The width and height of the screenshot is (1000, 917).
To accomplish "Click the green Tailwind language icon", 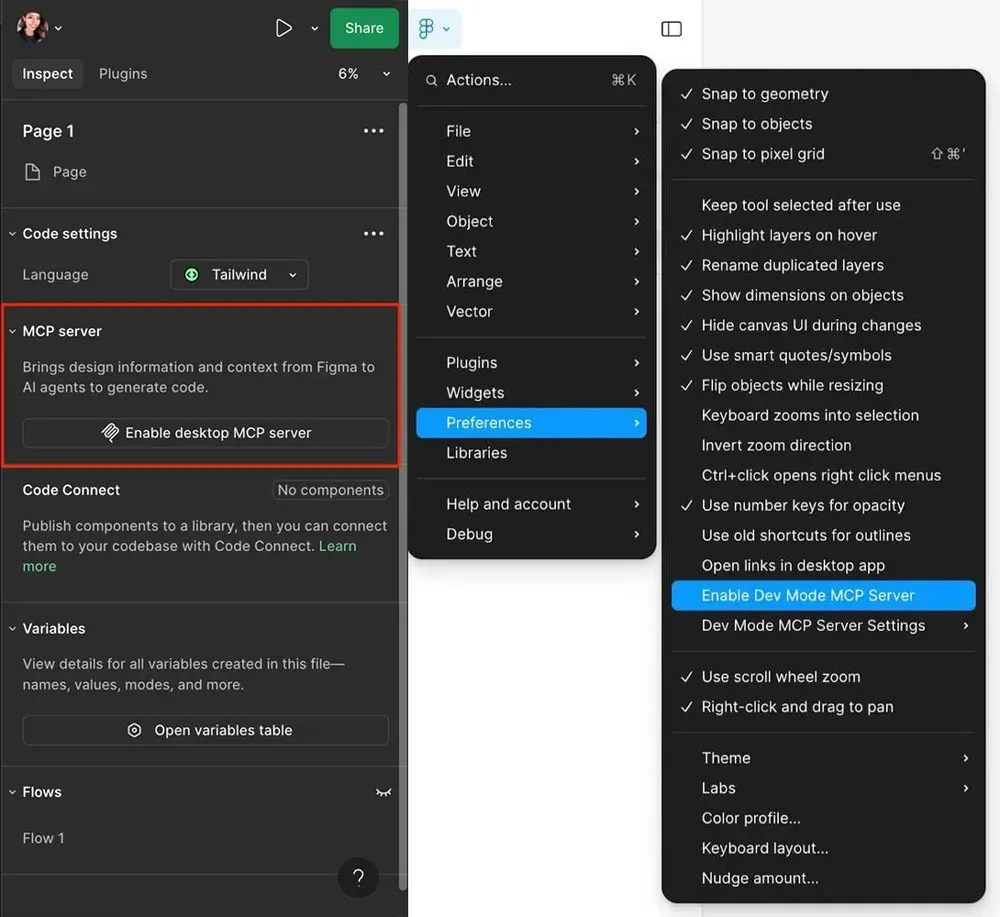I will (x=191, y=275).
